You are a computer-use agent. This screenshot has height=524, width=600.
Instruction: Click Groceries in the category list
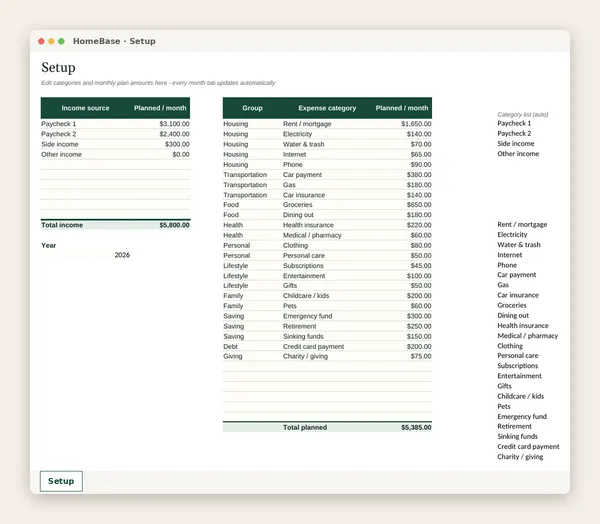512,305
